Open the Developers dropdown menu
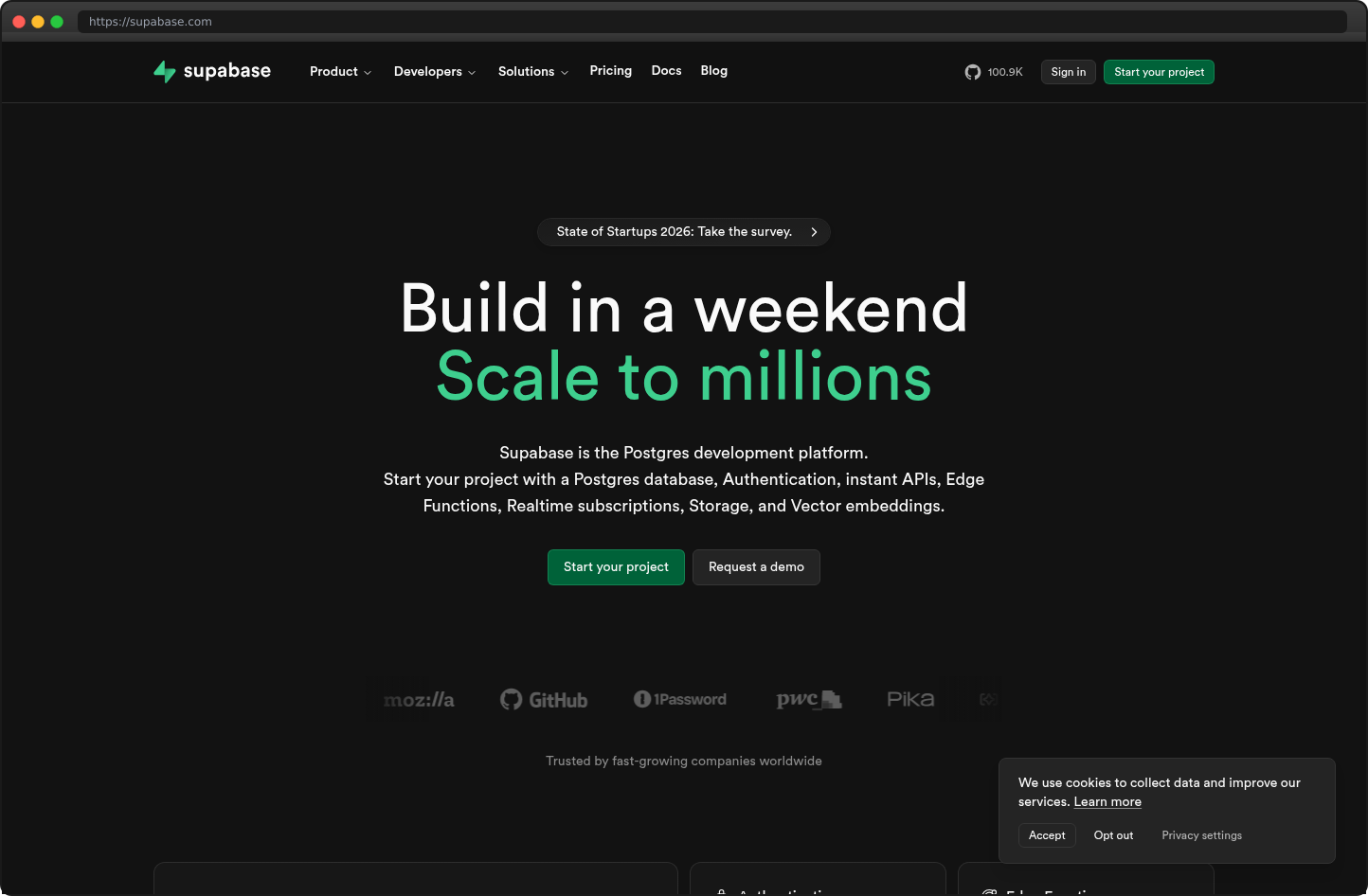Viewport: 1368px width, 896px height. coord(434,71)
